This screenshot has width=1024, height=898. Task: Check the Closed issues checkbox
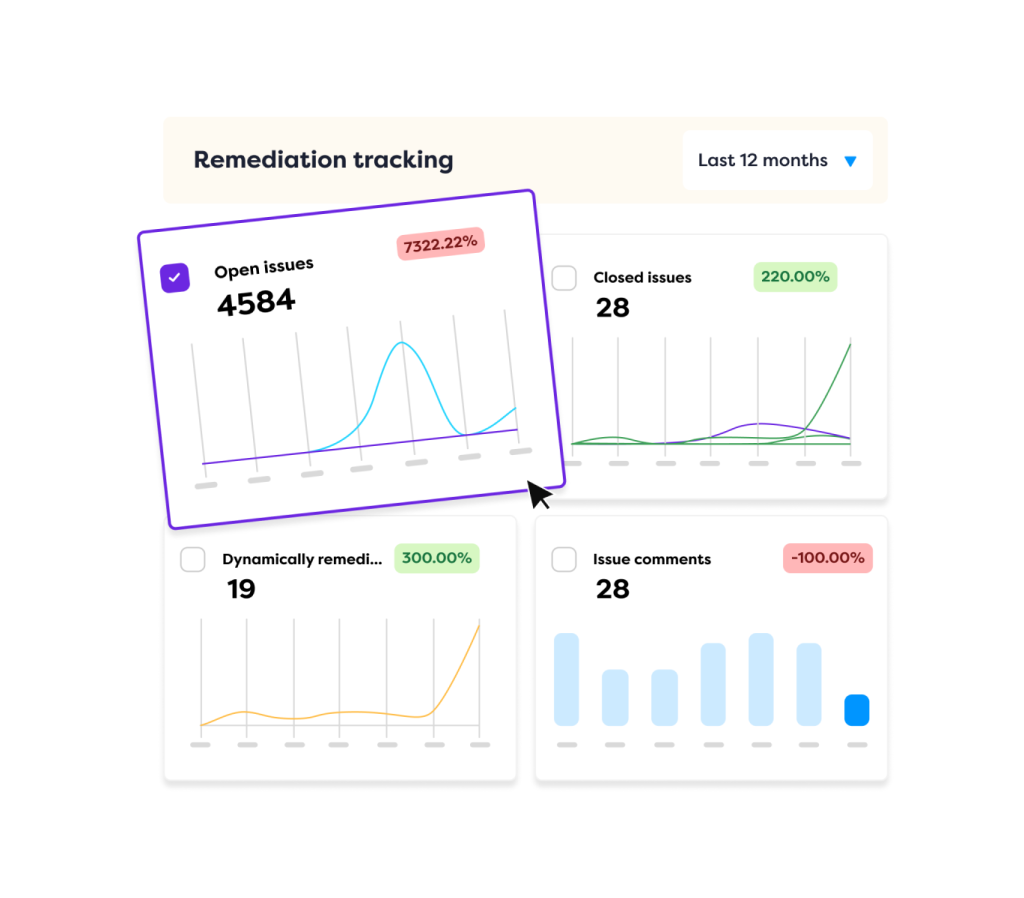click(564, 278)
